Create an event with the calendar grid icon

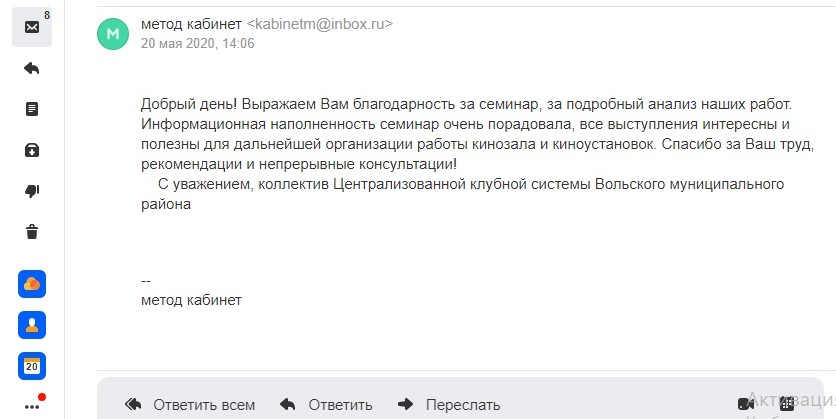coord(787,404)
